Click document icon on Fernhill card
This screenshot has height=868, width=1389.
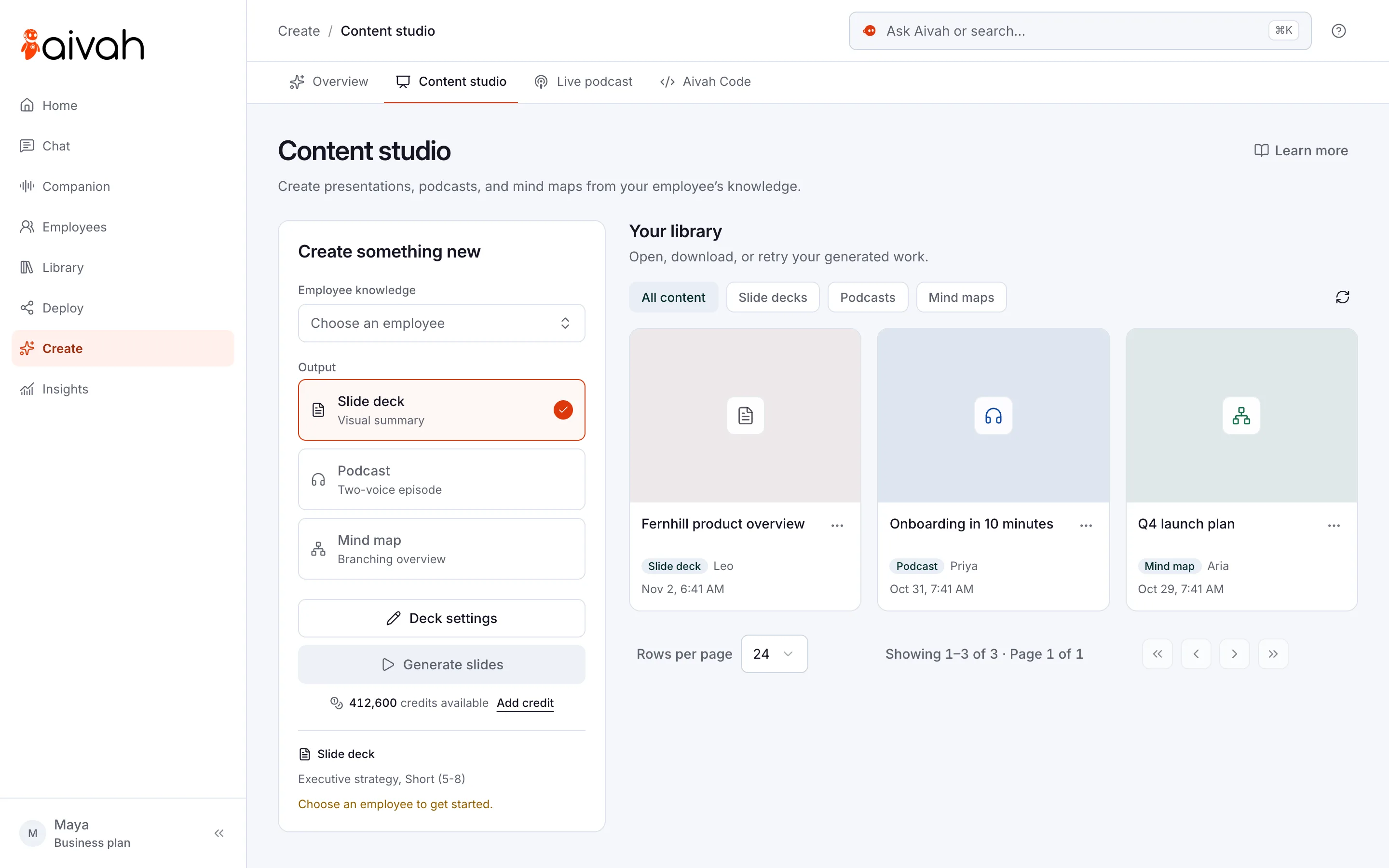[x=745, y=416]
